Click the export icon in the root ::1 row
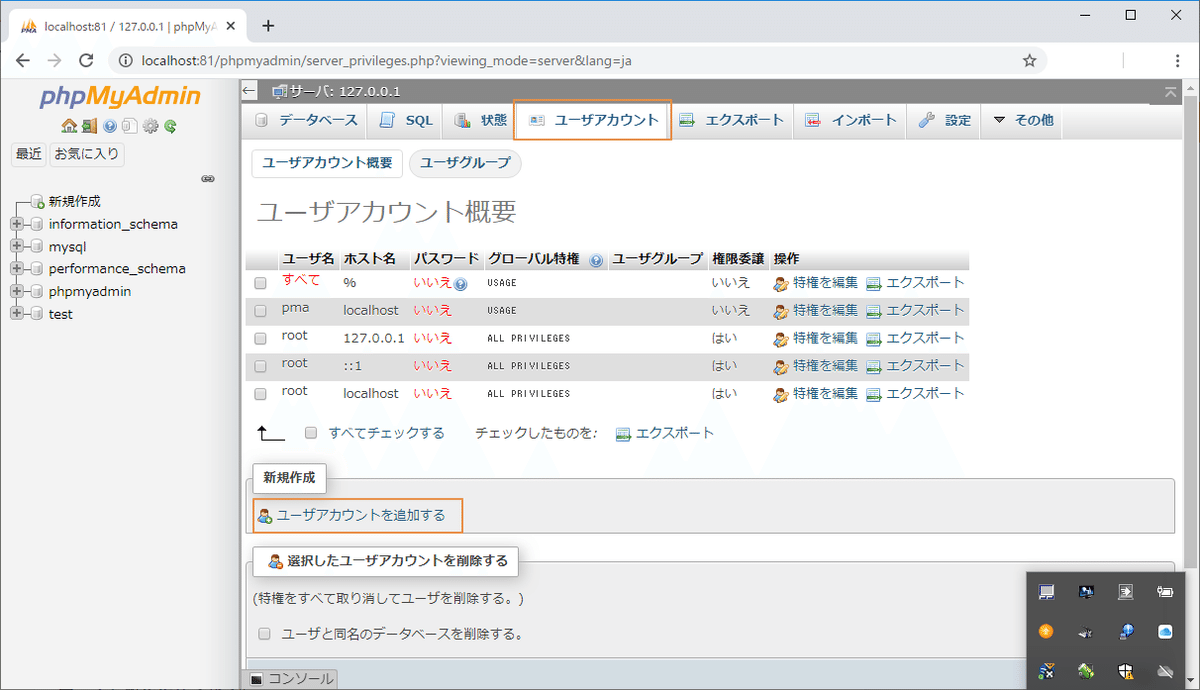This screenshot has height=690, width=1200. [874, 366]
